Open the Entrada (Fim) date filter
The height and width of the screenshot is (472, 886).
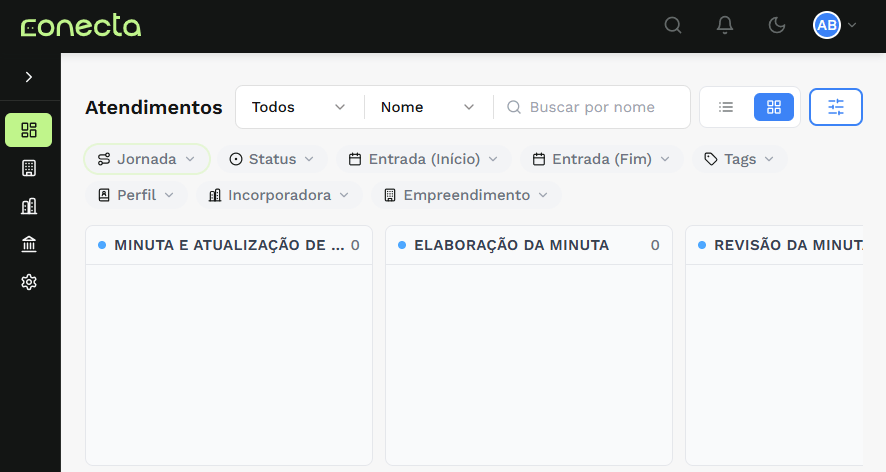602,159
